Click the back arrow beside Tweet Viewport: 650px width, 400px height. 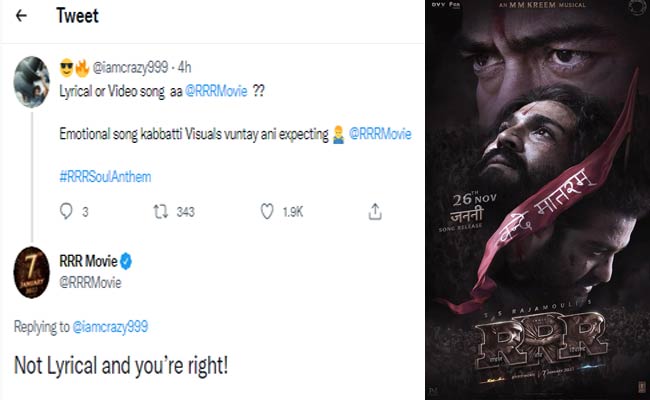21,17
